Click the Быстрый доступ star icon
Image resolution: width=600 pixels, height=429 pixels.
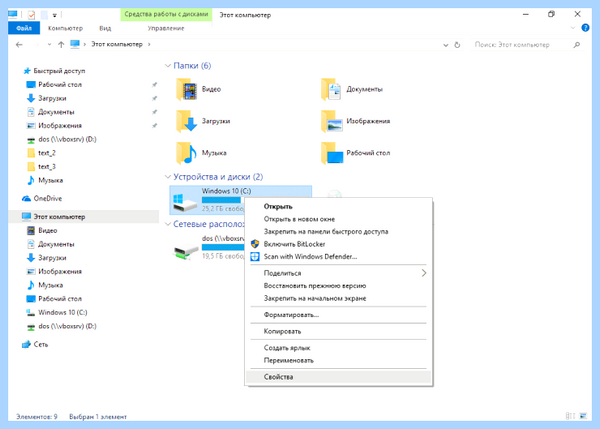tap(27, 71)
